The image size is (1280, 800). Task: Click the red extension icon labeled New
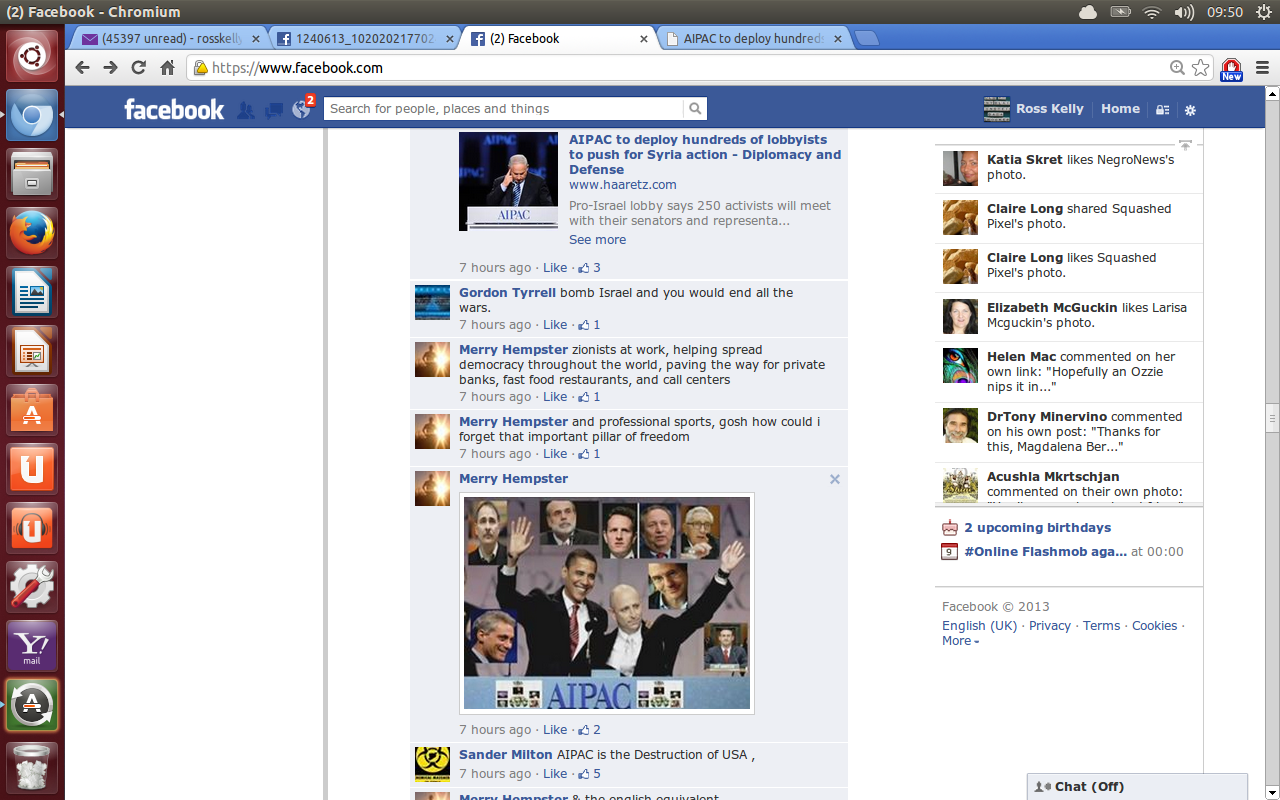click(x=1232, y=69)
